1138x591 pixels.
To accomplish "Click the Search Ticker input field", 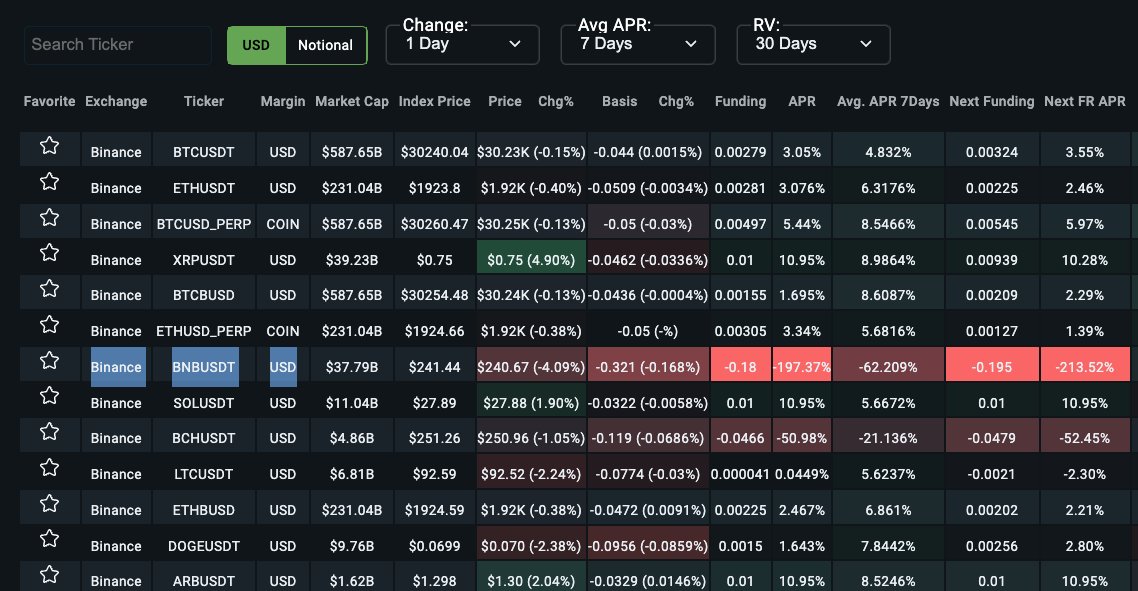I will coord(118,45).
